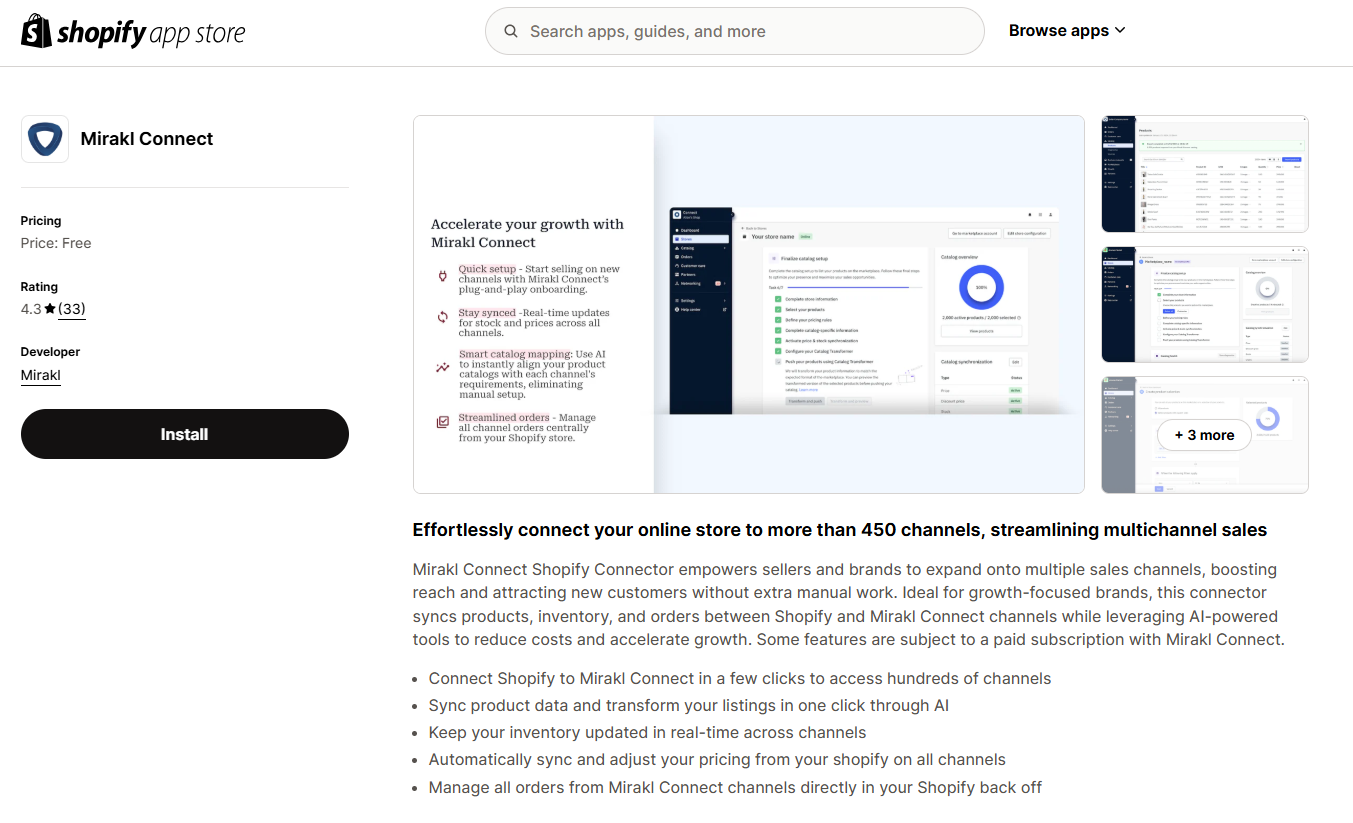Click the 'Manage all orders' bullet
The height and width of the screenshot is (823, 1353).
click(735, 787)
